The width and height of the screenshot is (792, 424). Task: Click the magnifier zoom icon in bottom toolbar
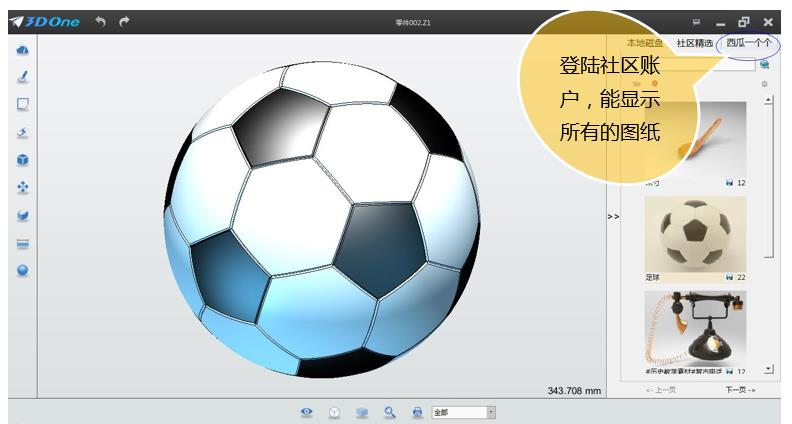390,412
